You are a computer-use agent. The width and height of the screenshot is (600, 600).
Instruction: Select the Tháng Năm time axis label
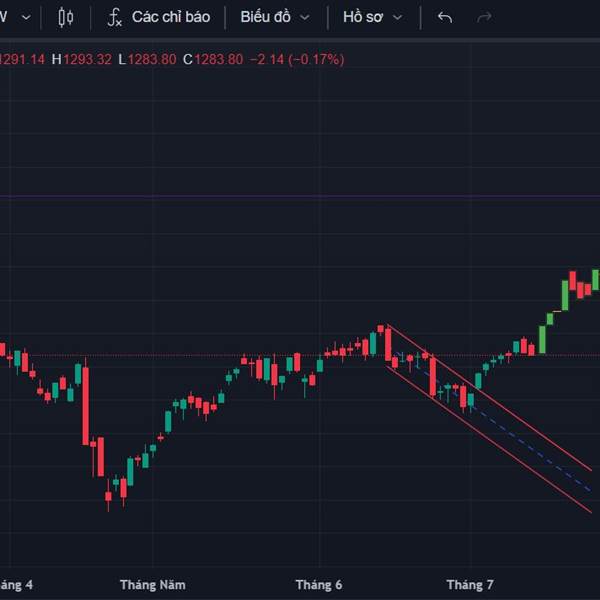click(153, 585)
